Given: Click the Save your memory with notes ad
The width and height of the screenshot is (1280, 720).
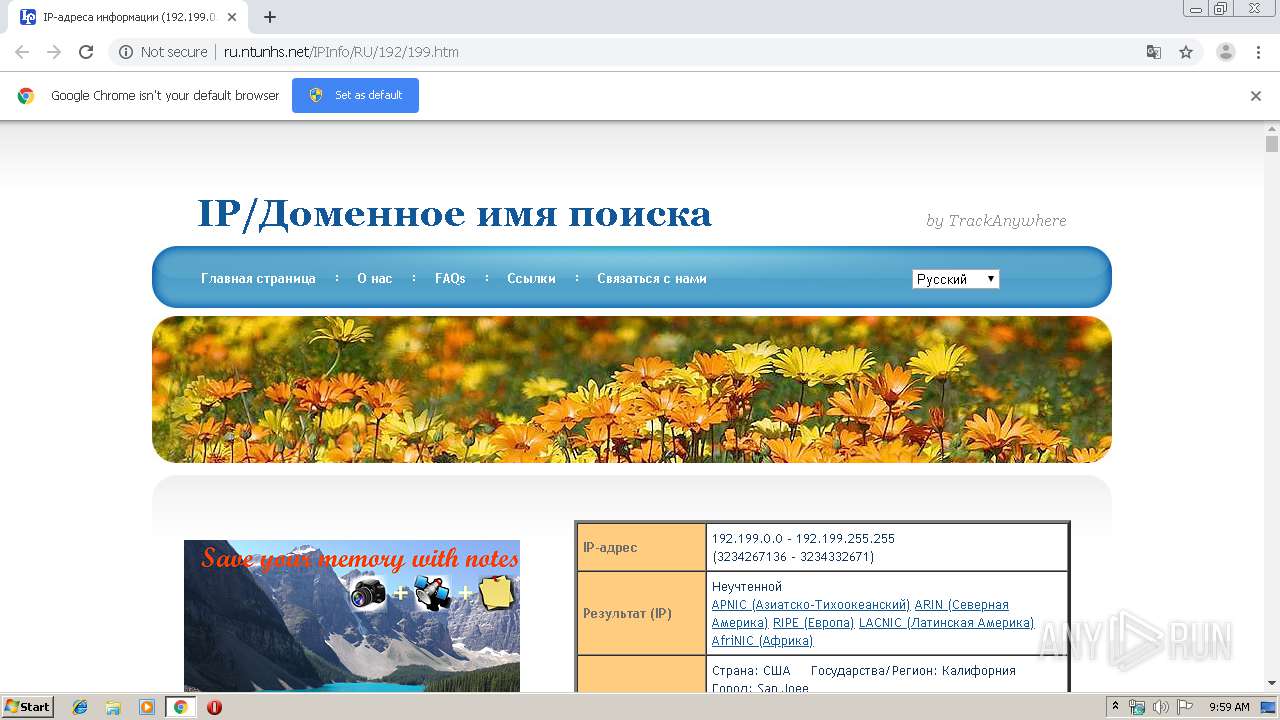Looking at the screenshot, I should [x=352, y=616].
